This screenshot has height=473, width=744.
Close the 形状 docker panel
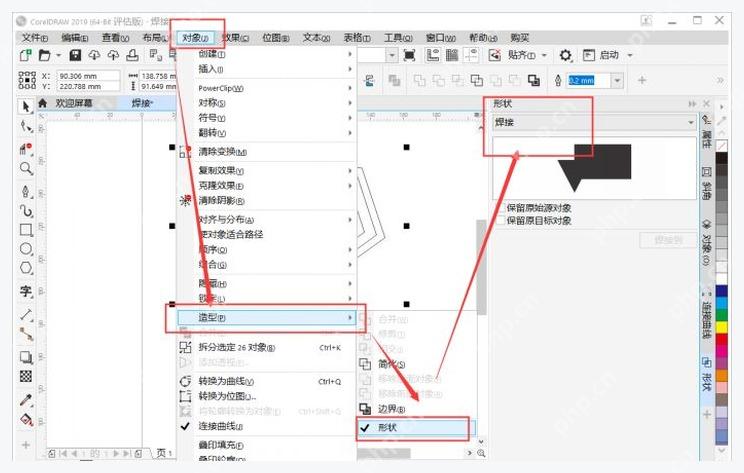[707, 103]
